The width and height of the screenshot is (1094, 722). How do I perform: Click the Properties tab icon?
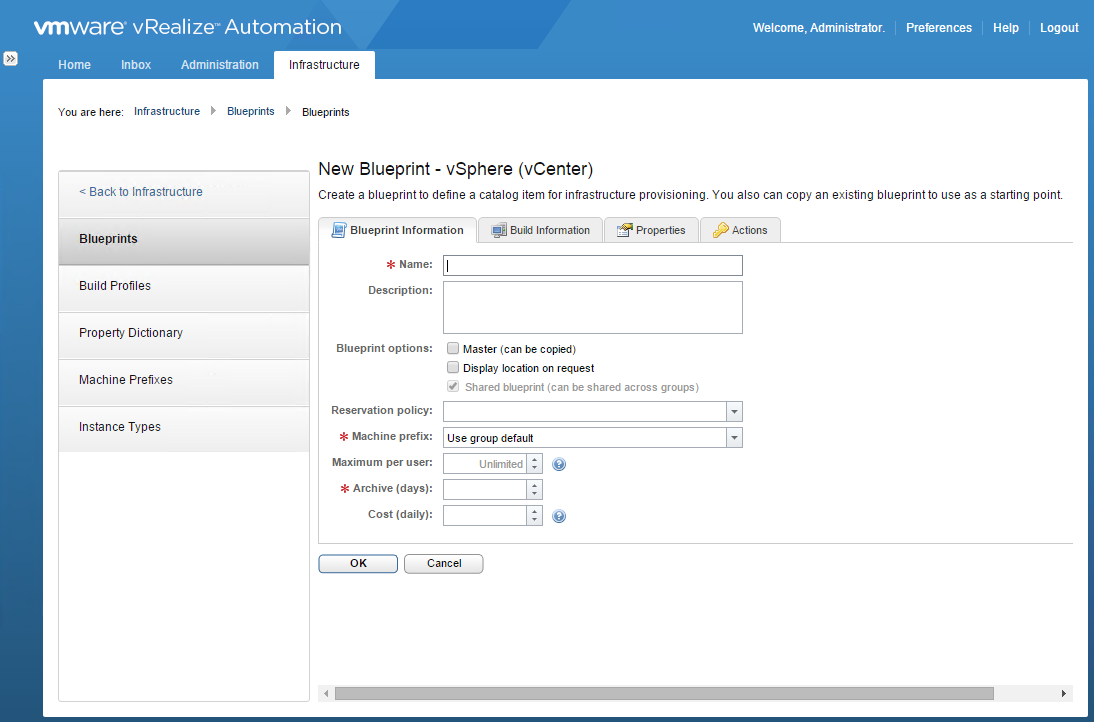[624, 230]
